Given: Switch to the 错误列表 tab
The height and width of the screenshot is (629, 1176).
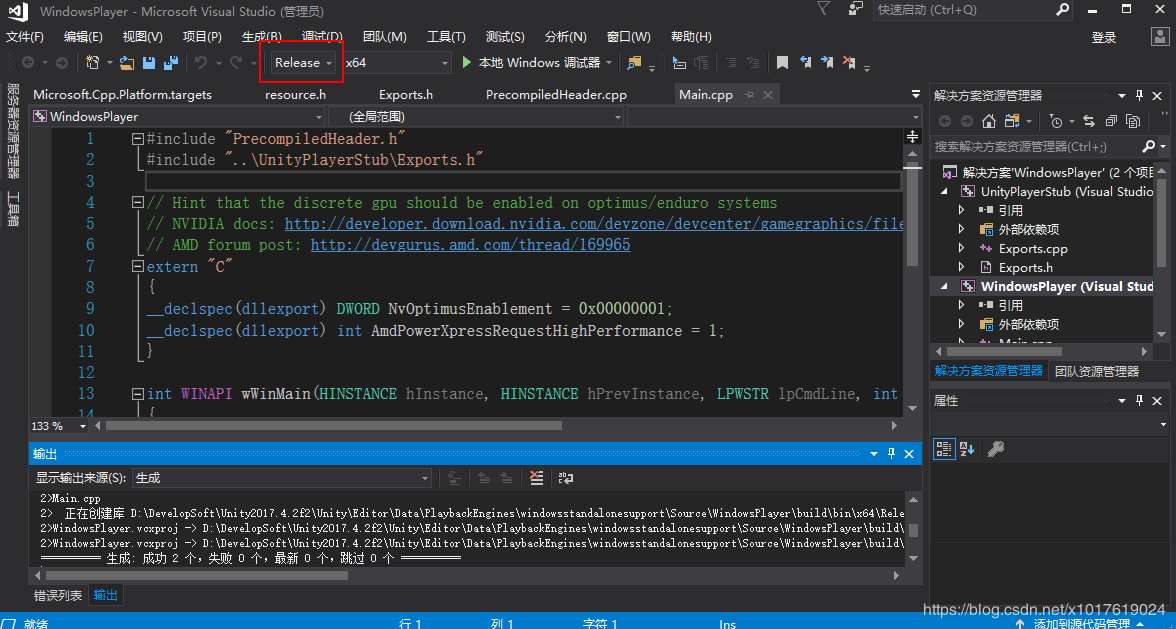Looking at the screenshot, I should pos(58,595).
